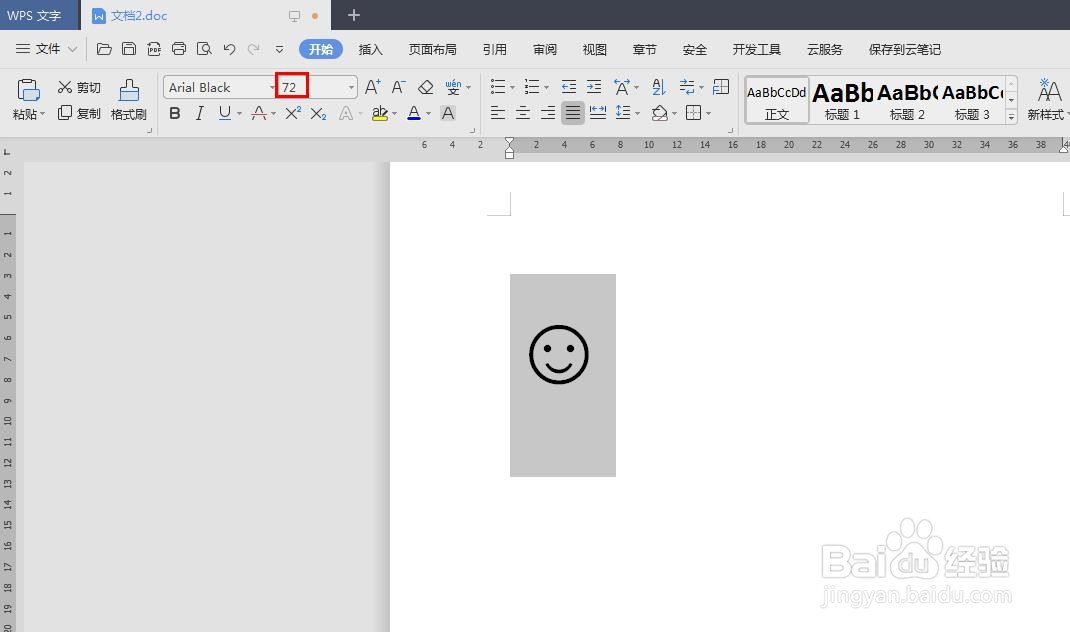
Task: Align text right
Action: (x=548, y=113)
